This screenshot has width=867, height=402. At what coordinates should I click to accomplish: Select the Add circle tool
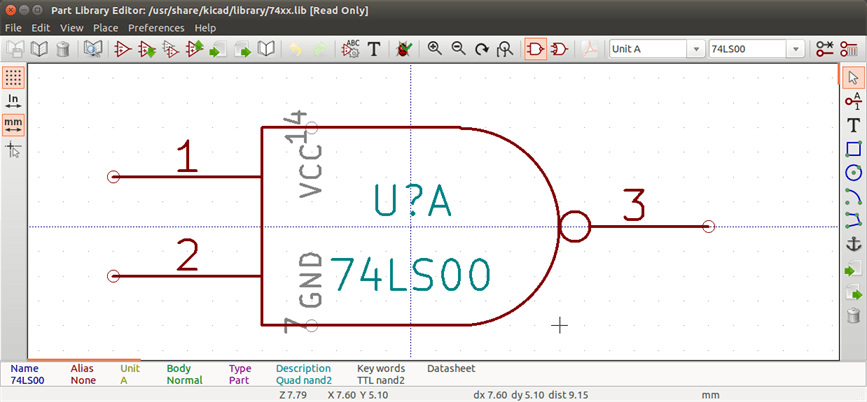(853, 173)
